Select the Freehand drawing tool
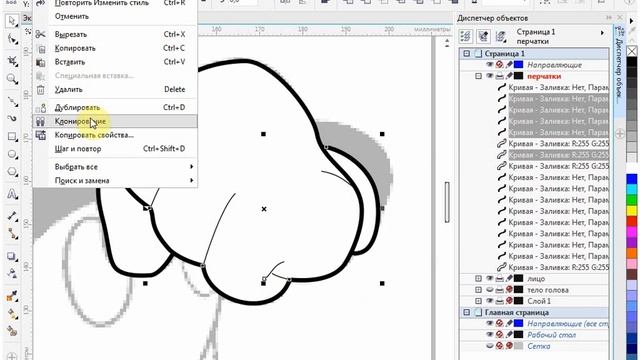Viewport: 640px width, 360px height. pos(12,101)
